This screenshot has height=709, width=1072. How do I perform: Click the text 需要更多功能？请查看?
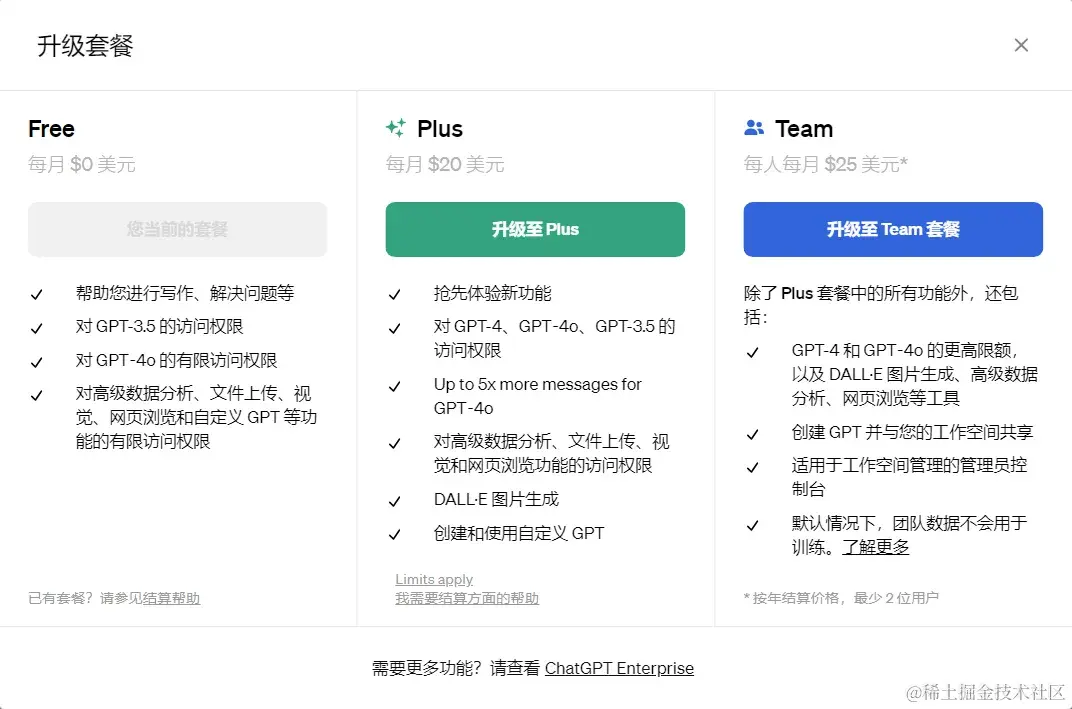[456, 668]
